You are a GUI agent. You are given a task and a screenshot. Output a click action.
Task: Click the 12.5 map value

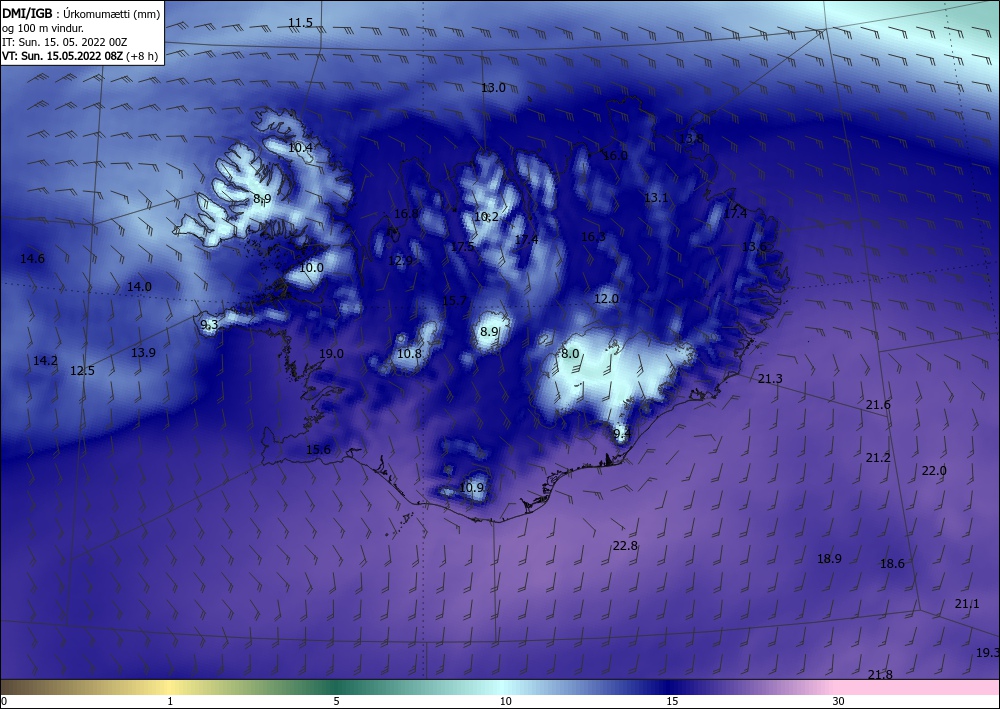point(82,370)
